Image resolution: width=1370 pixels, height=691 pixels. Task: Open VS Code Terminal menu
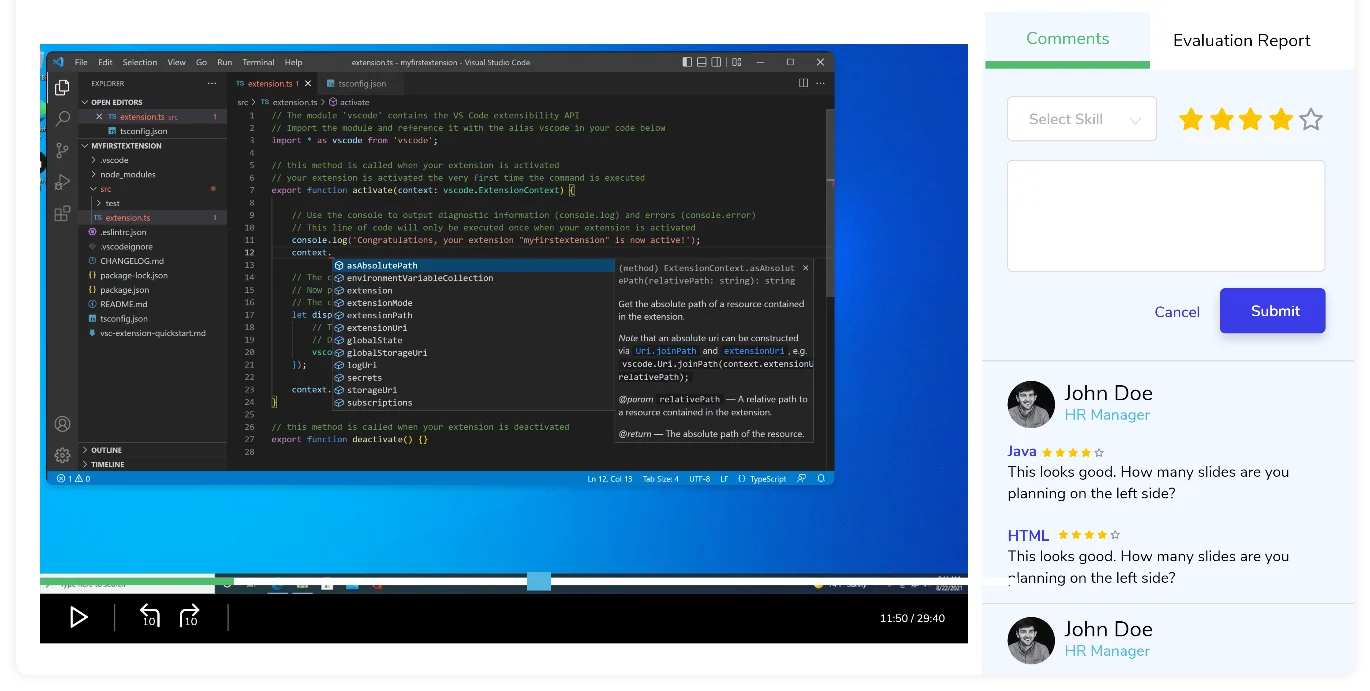[x=258, y=62]
